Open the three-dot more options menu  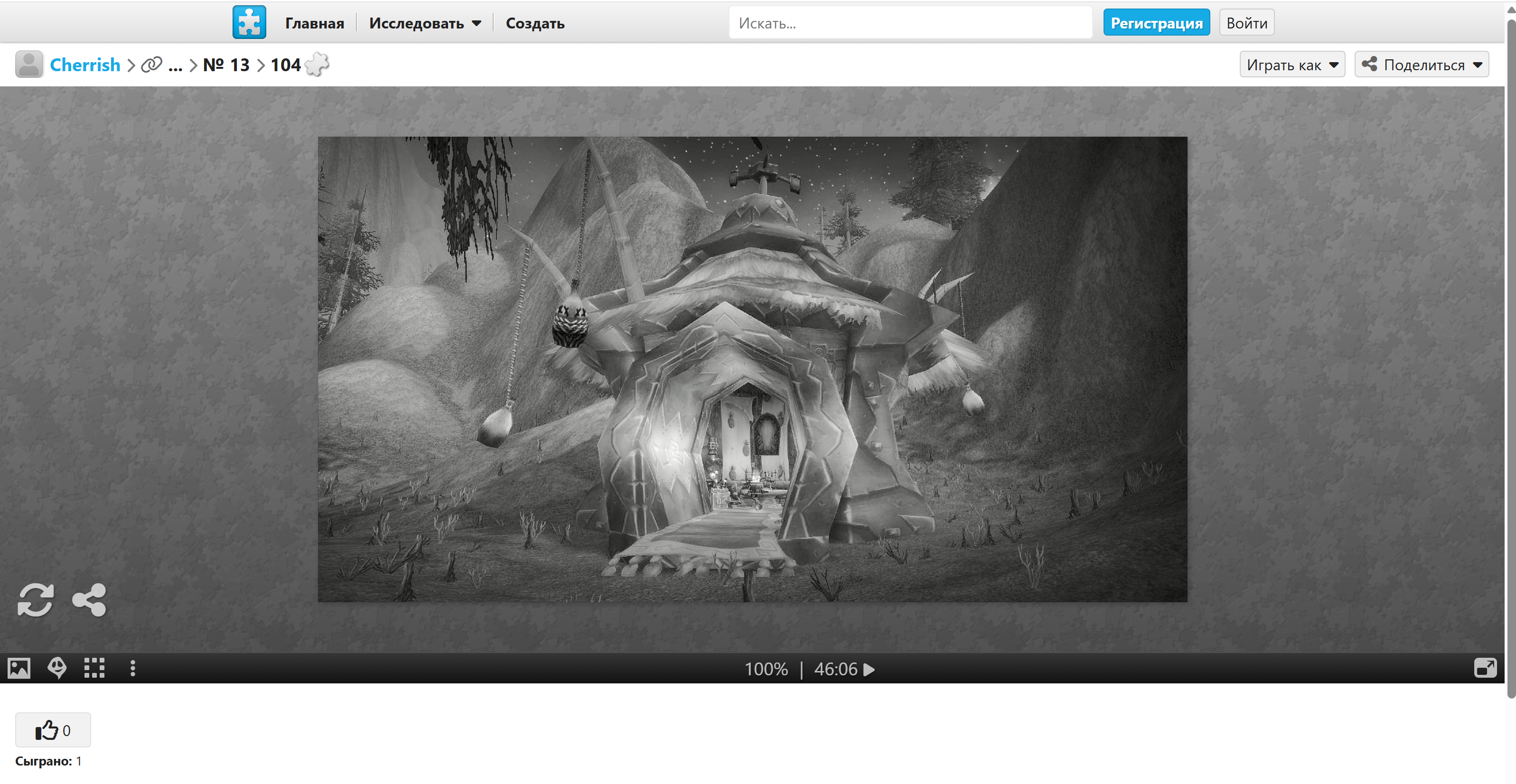(132, 669)
